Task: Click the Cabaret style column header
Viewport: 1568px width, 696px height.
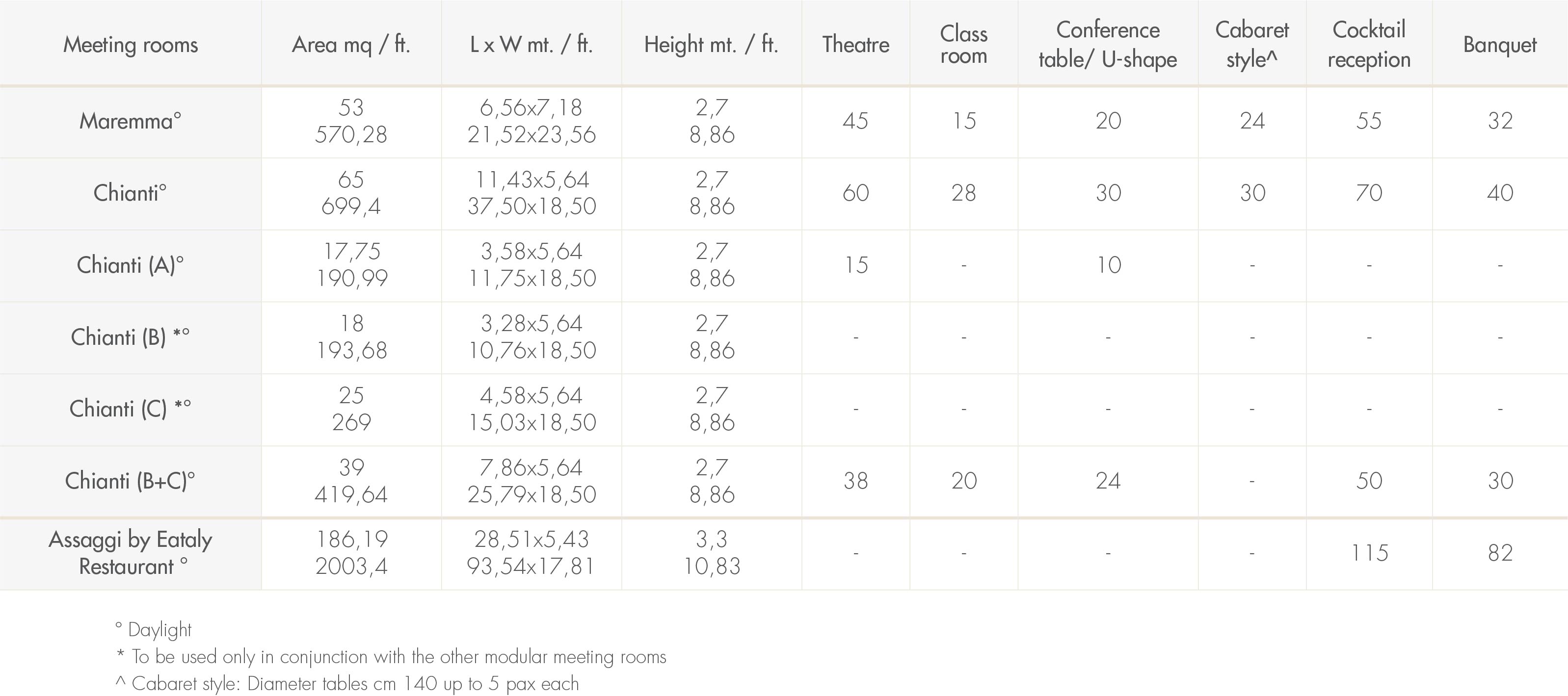Action: 1252,45
